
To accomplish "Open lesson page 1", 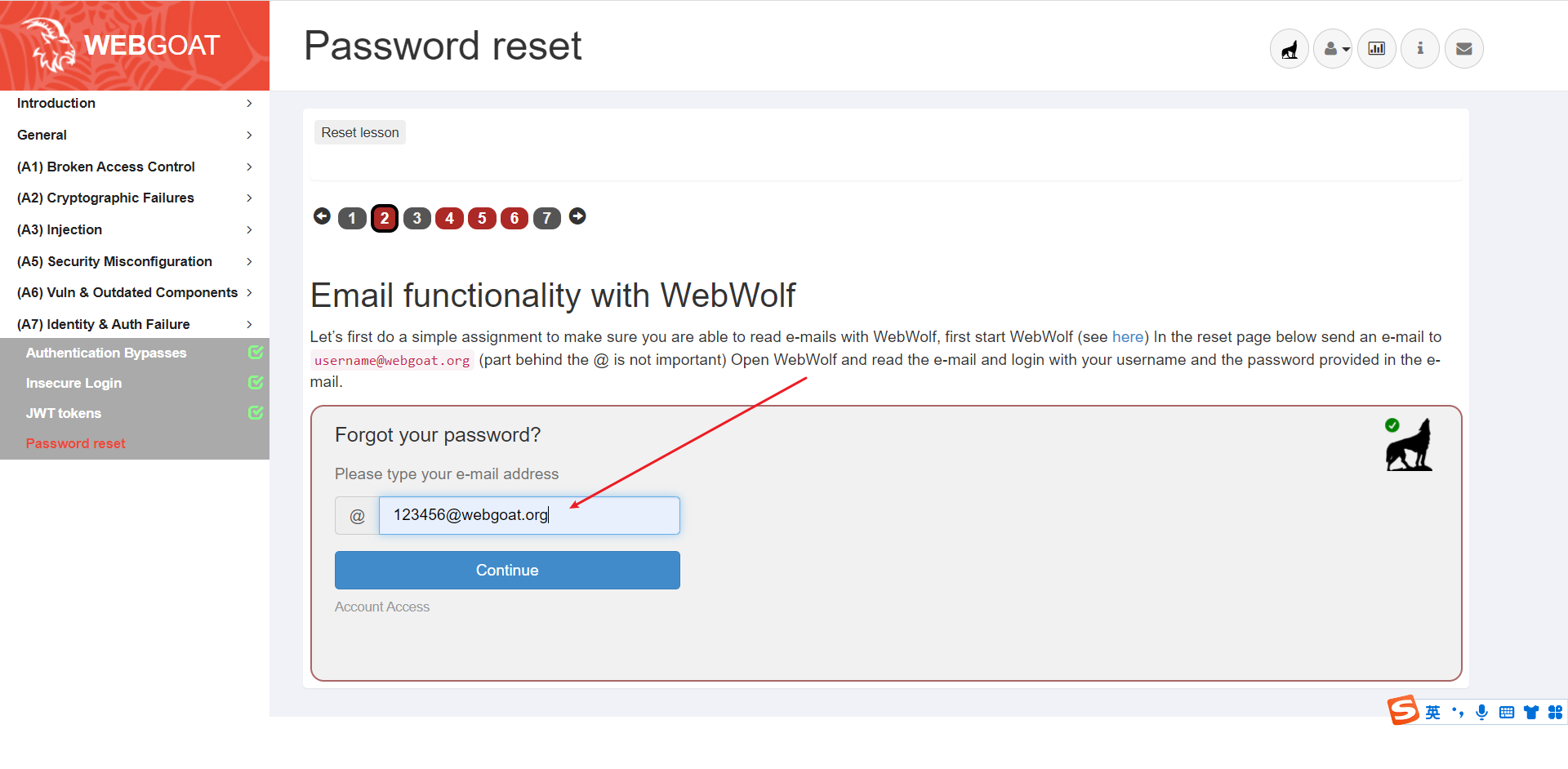I will [x=352, y=218].
